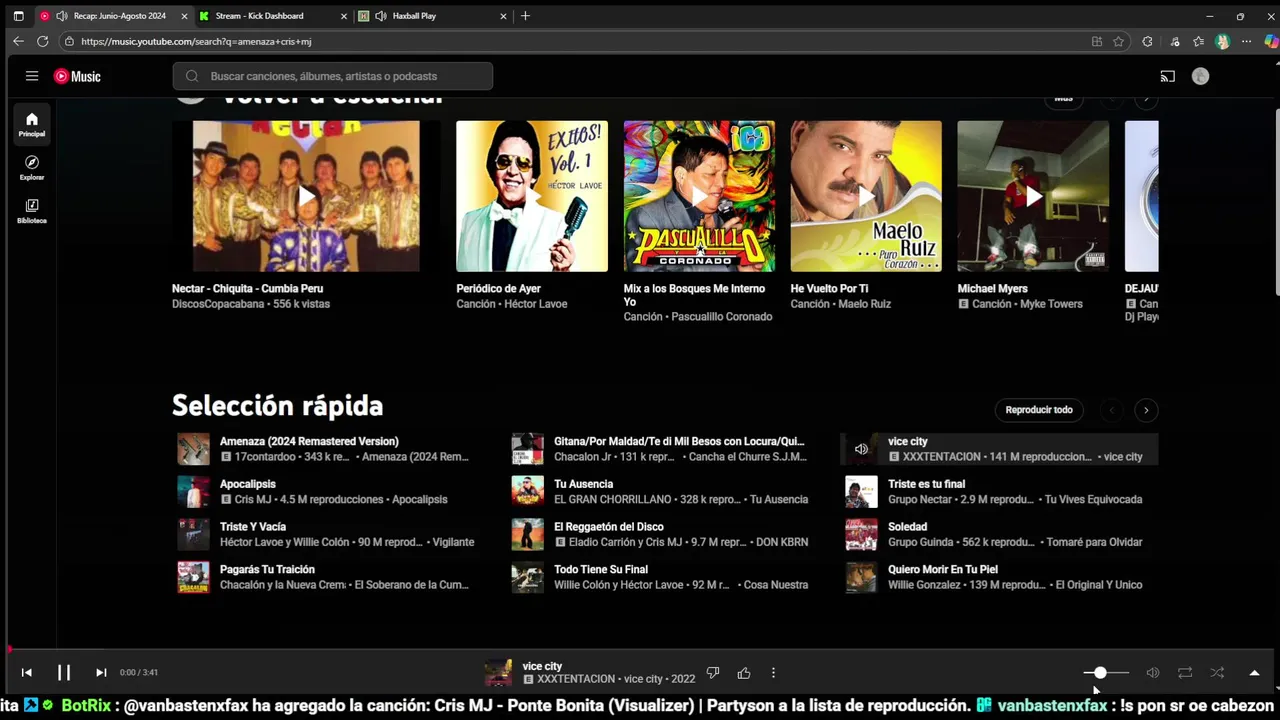Screen dimensions: 1280x720
Task: Reload the page
Action: [x=42, y=41]
